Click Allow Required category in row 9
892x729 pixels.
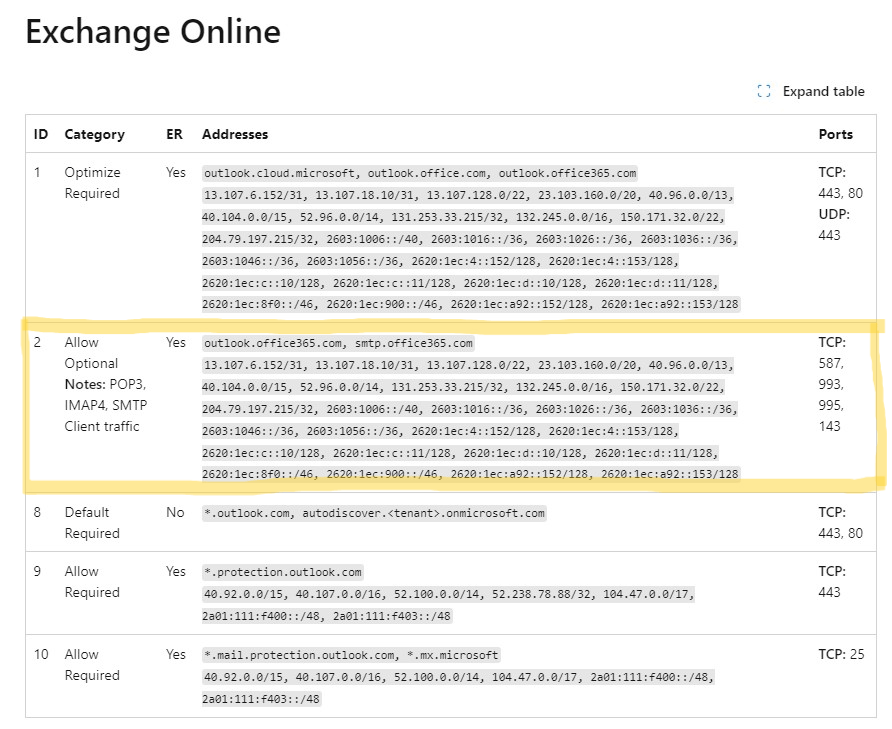click(92, 582)
